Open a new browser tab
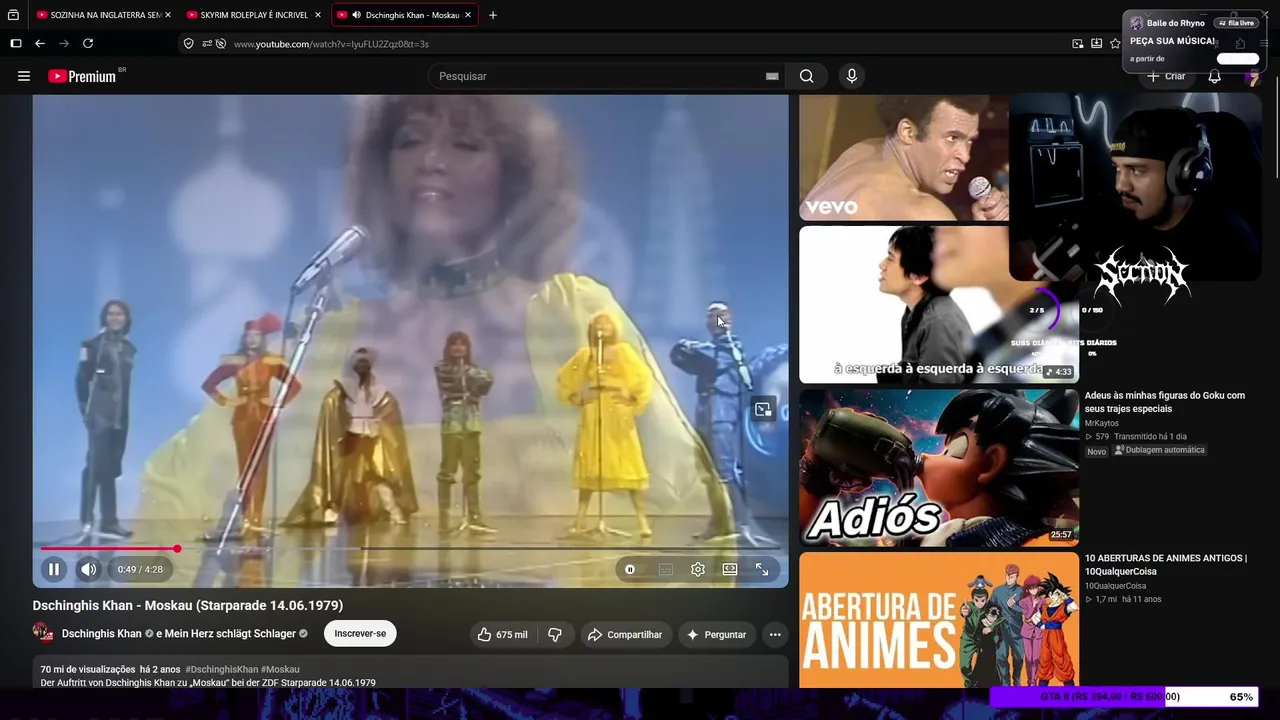This screenshot has width=1280, height=720. [492, 15]
